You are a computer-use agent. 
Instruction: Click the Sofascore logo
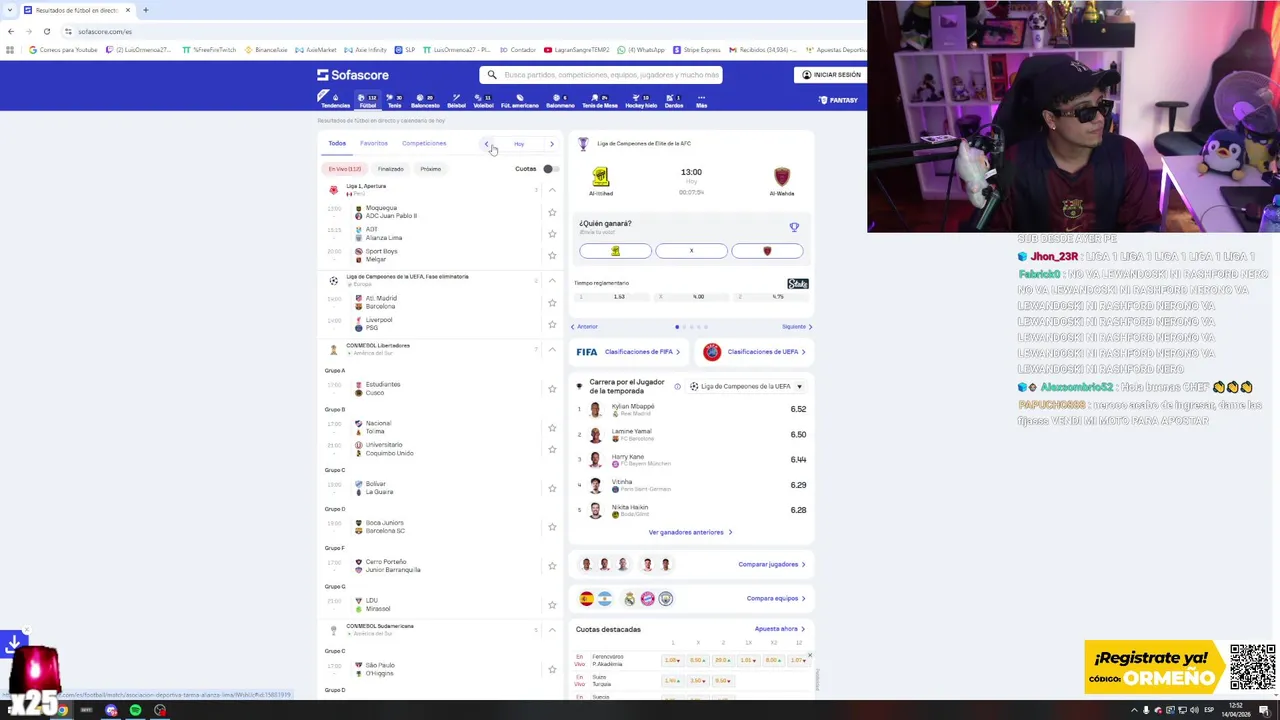tap(353, 75)
